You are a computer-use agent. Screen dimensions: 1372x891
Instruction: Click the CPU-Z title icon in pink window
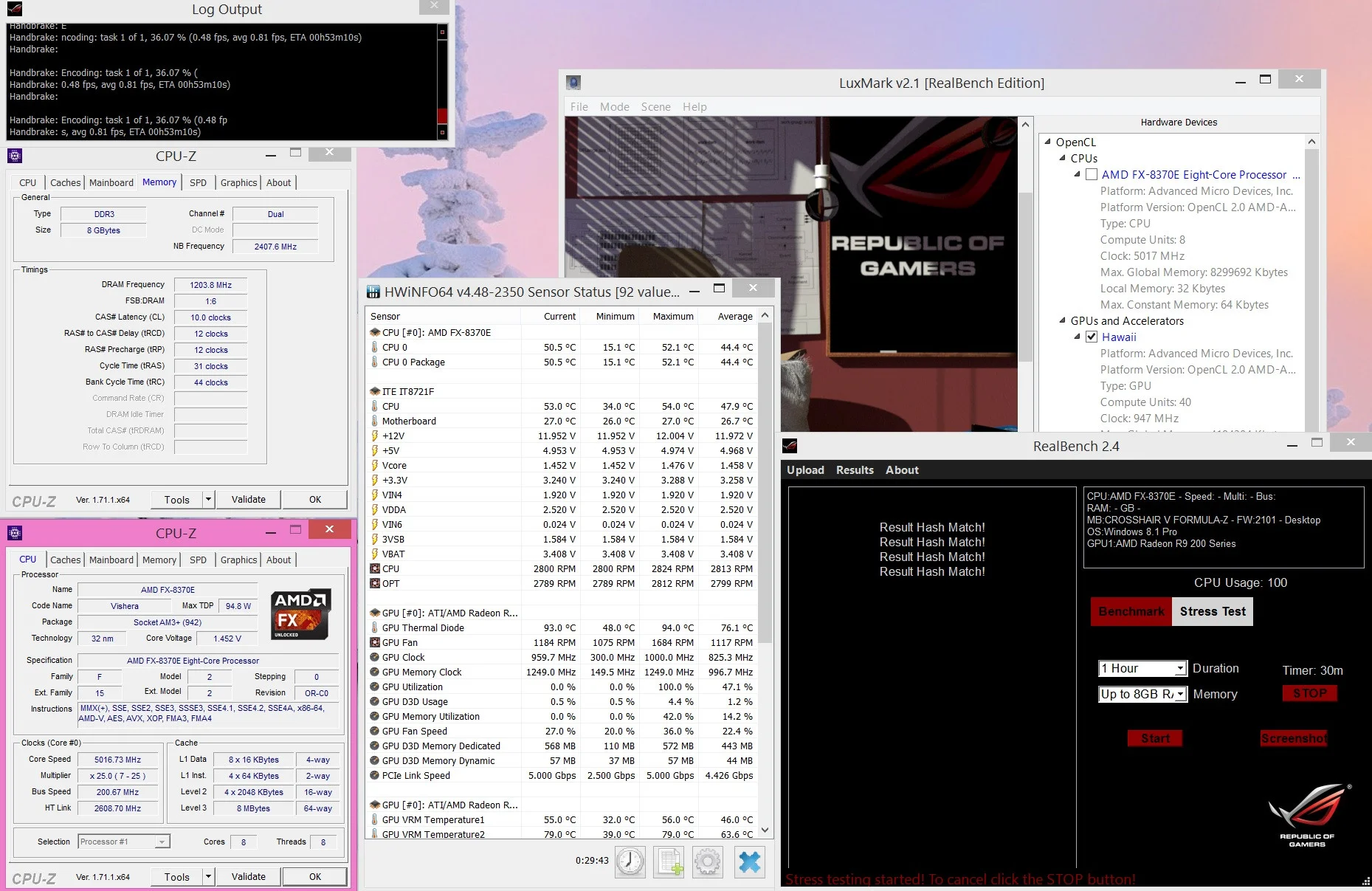(x=15, y=533)
